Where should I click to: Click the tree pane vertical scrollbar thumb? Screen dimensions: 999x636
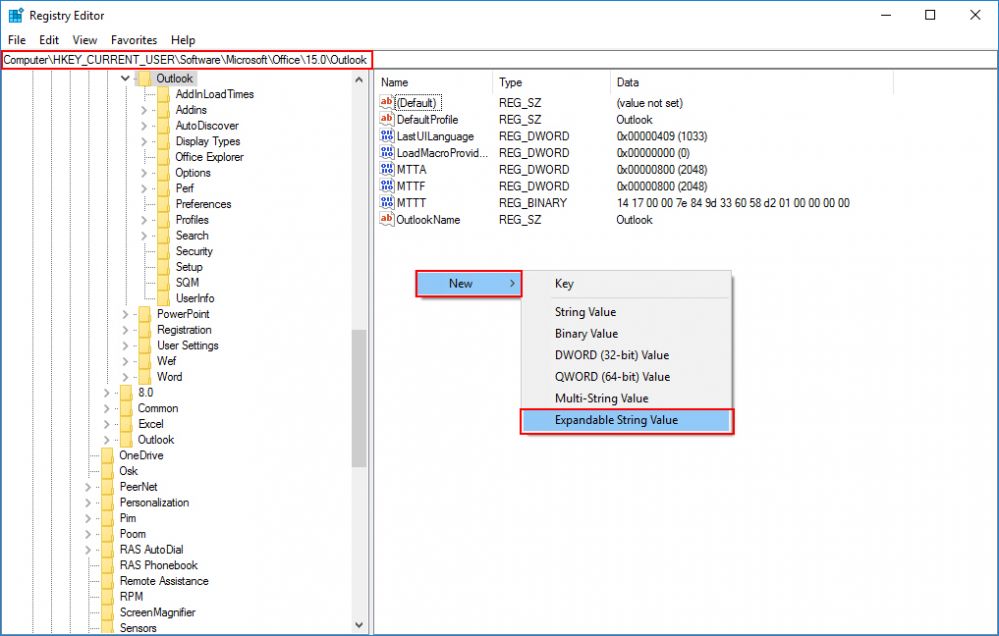[359, 398]
